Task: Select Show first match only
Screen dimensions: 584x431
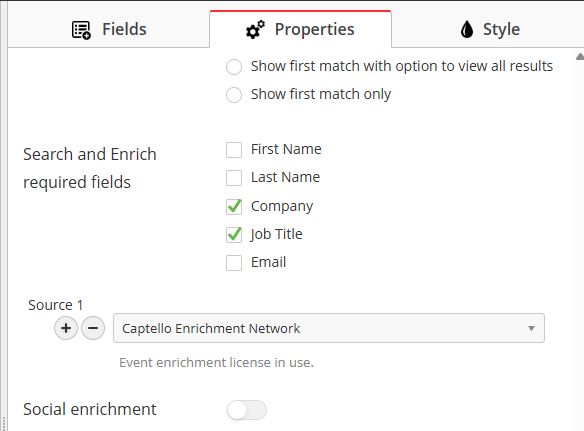Action: 234,95
